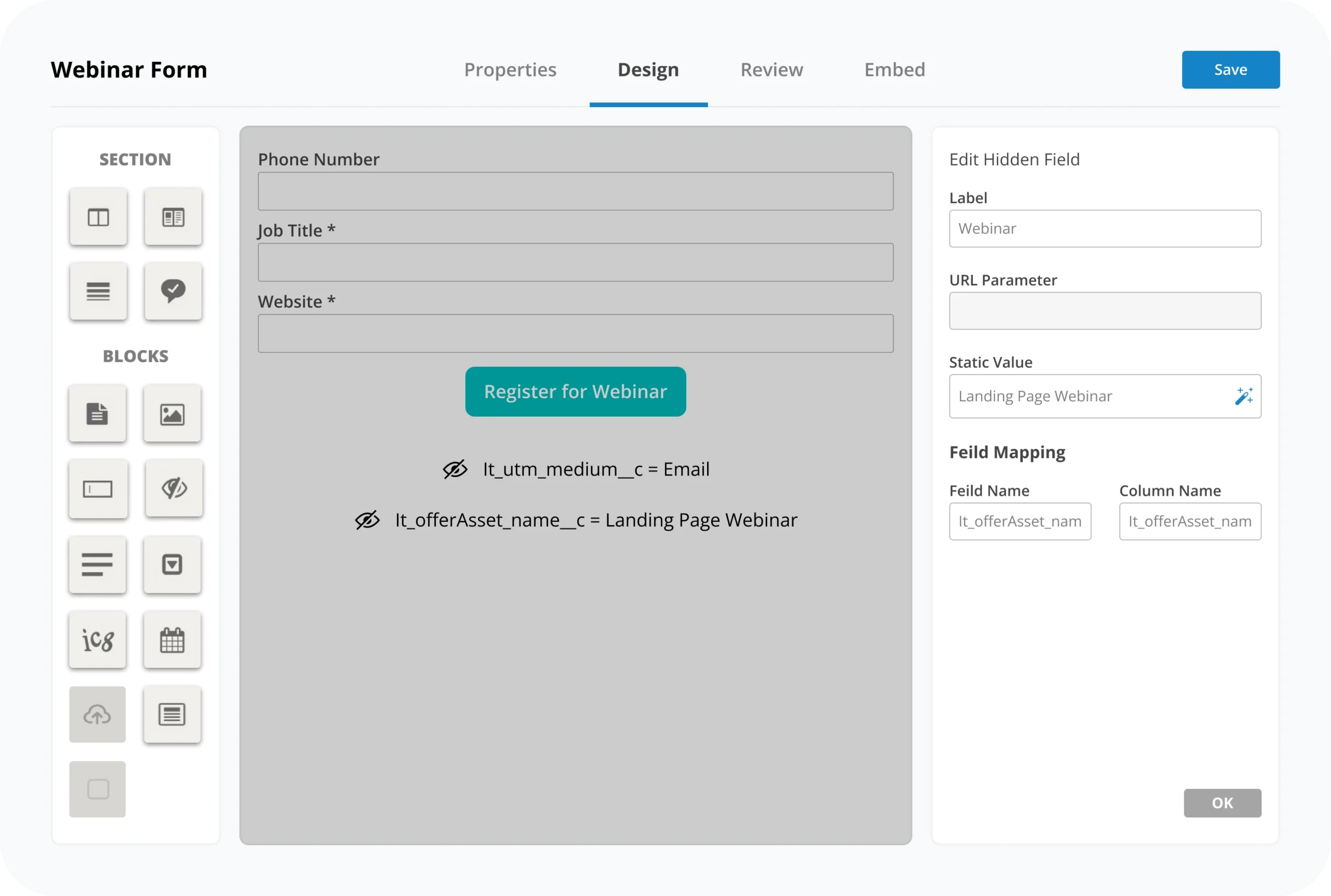Open the Embed tab
Image resolution: width=1331 pixels, height=896 pixels.
click(x=894, y=70)
